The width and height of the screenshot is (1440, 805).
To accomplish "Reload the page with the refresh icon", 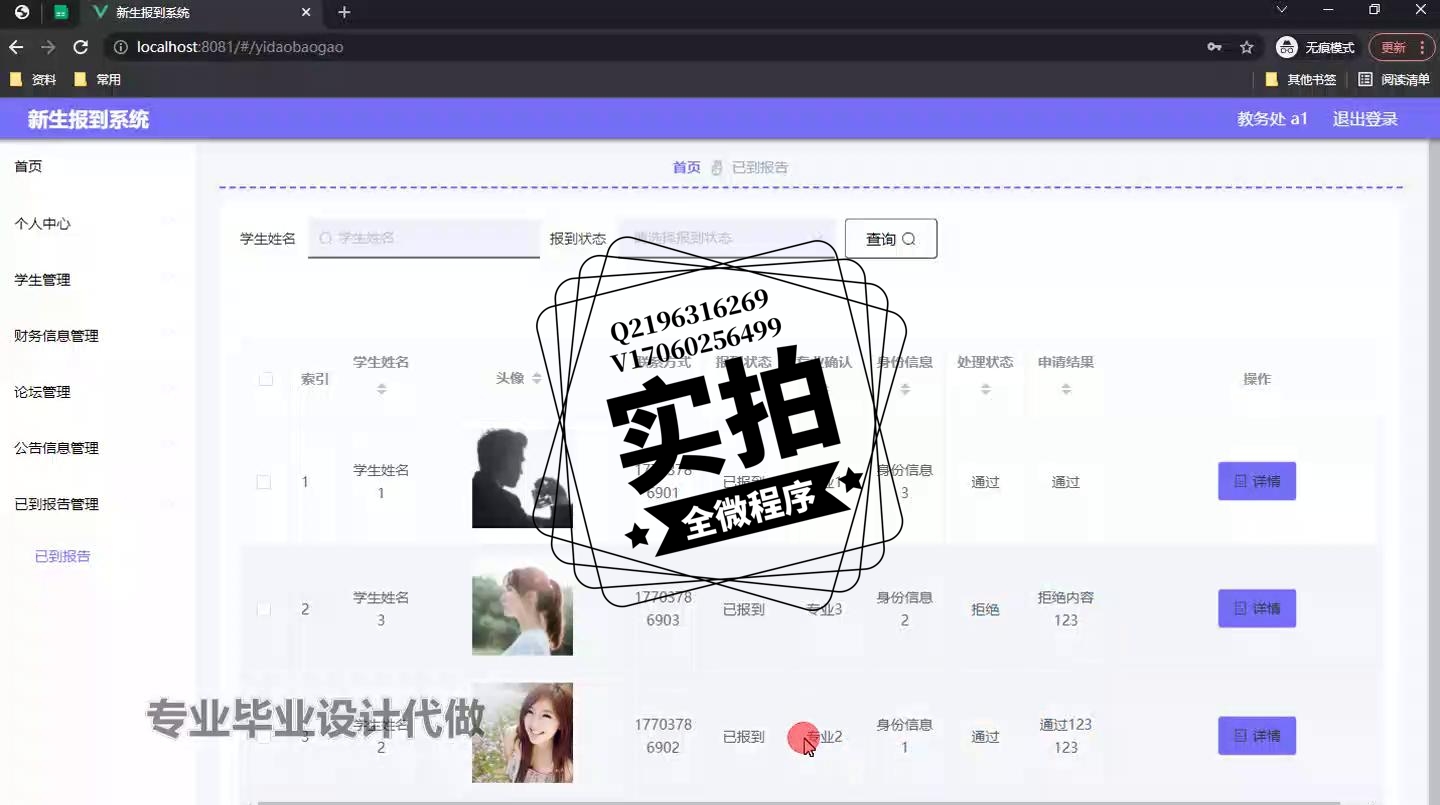I will pos(81,47).
